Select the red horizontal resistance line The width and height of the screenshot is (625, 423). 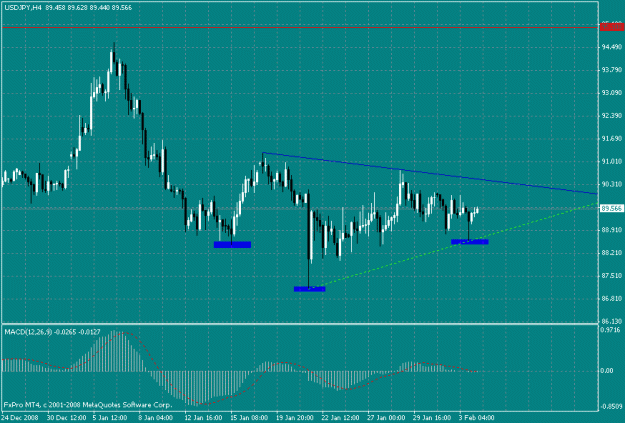click(x=299, y=28)
